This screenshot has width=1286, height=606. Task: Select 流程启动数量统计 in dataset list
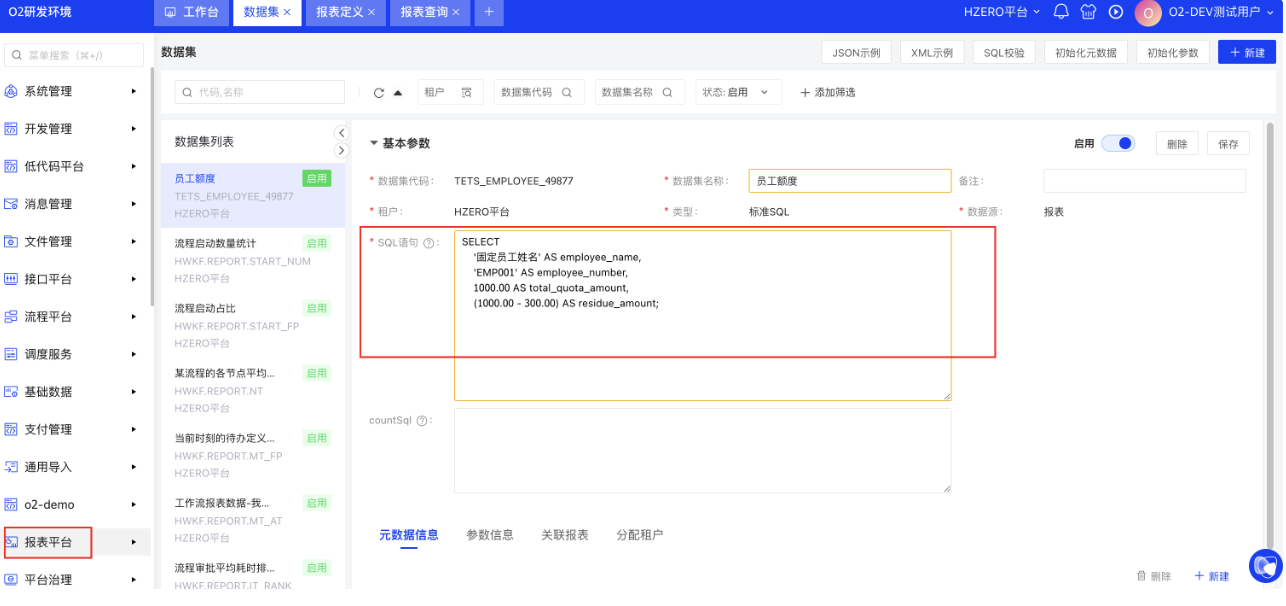[x=215, y=243]
